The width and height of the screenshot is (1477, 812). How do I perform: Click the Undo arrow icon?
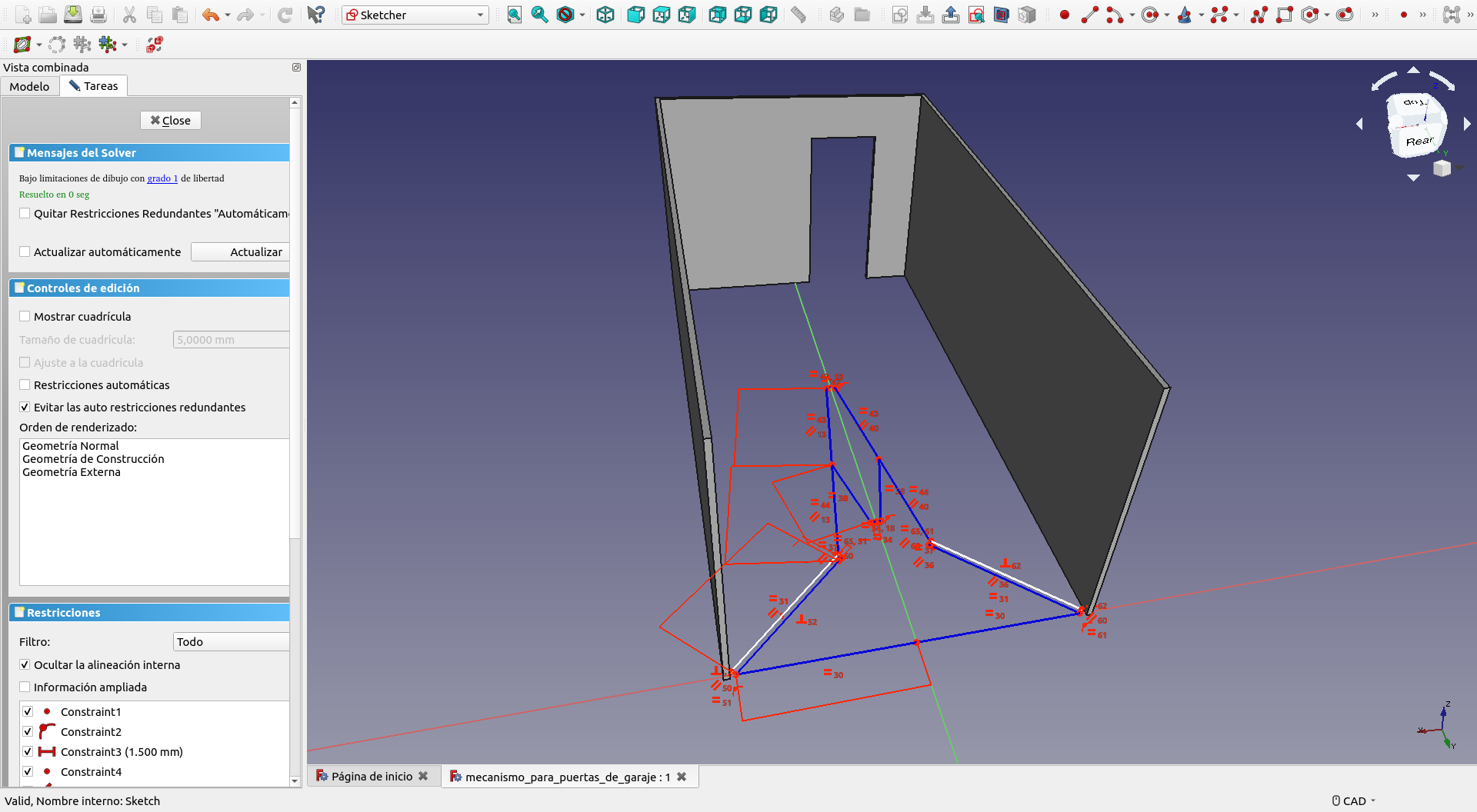[x=210, y=15]
